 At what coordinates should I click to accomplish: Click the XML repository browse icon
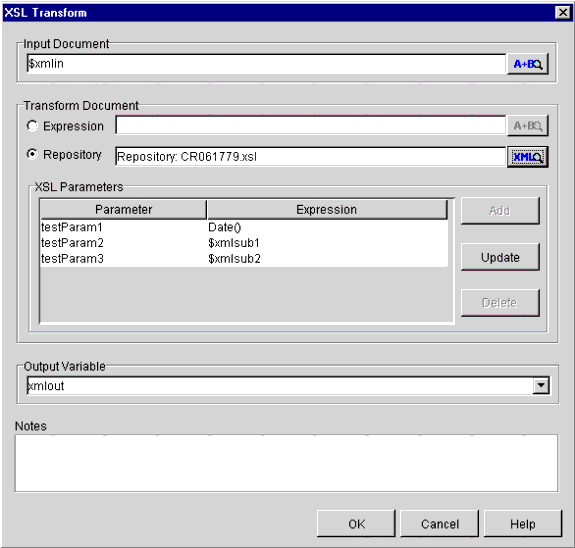coord(528,157)
